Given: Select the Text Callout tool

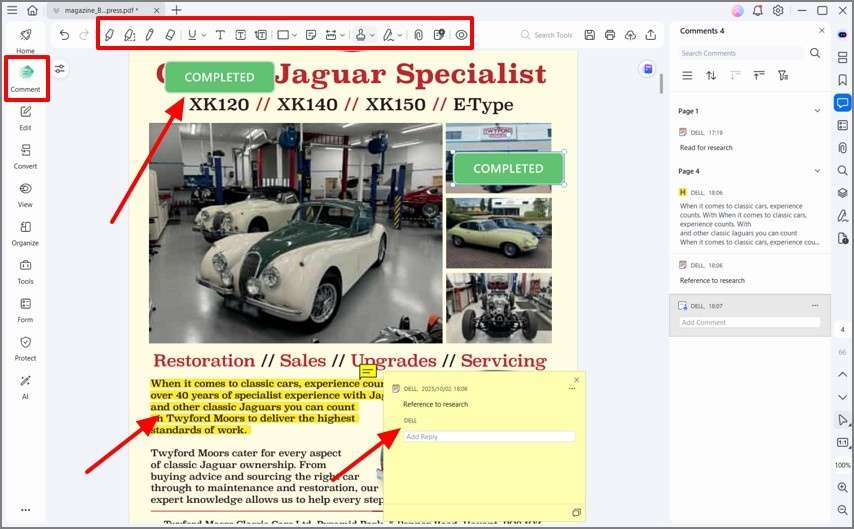Looking at the screenshot, I should pos(261,35).
